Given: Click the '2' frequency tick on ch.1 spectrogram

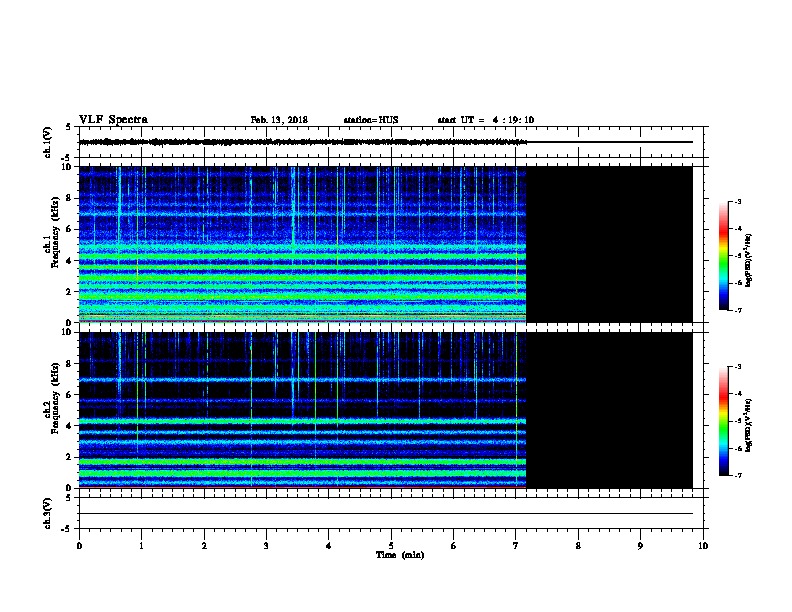Looking at the screenshot, I should coord(70,291).
